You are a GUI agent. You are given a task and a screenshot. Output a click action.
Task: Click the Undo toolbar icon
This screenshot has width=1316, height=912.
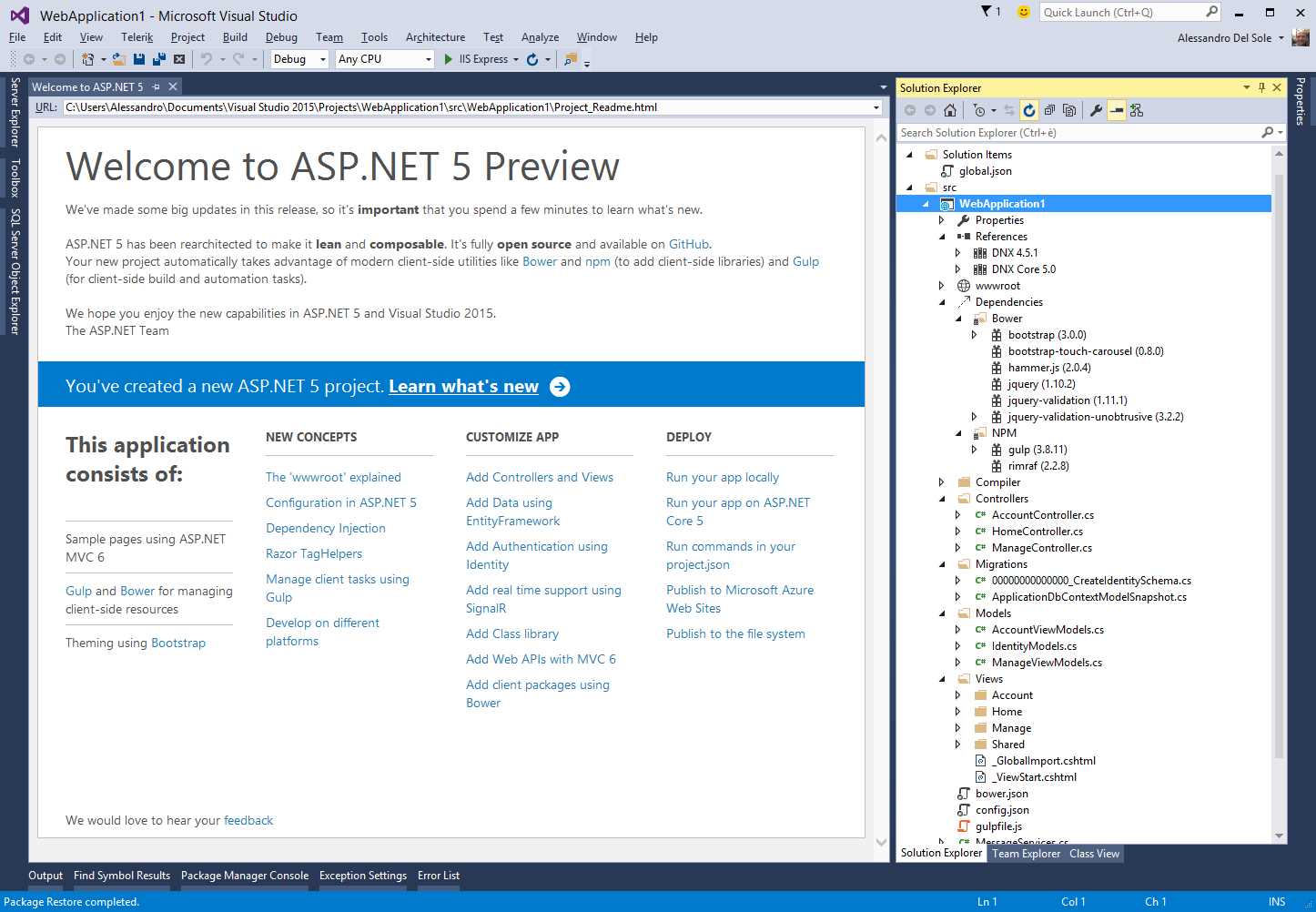(207, 59)
